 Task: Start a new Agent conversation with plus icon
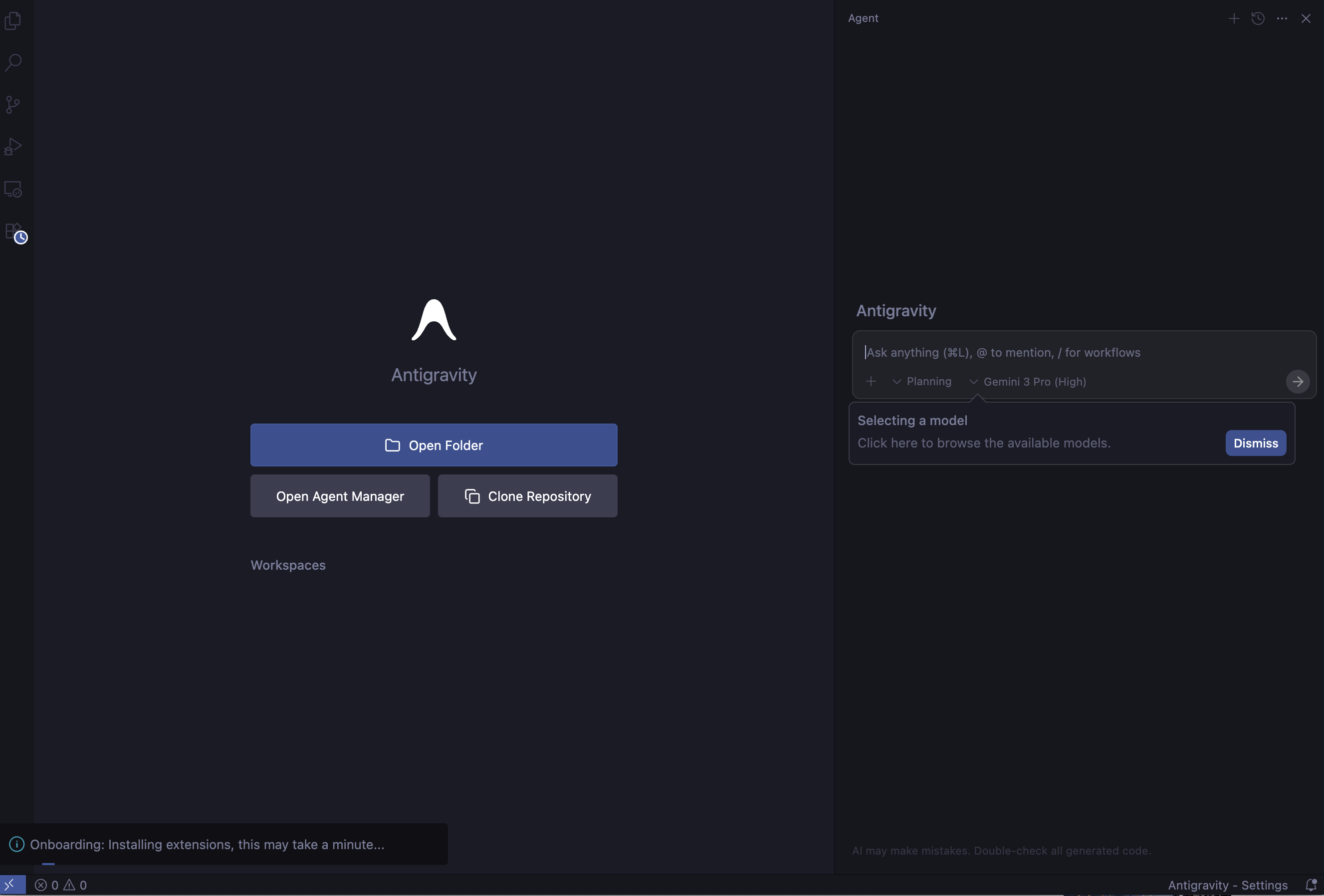1234,18
